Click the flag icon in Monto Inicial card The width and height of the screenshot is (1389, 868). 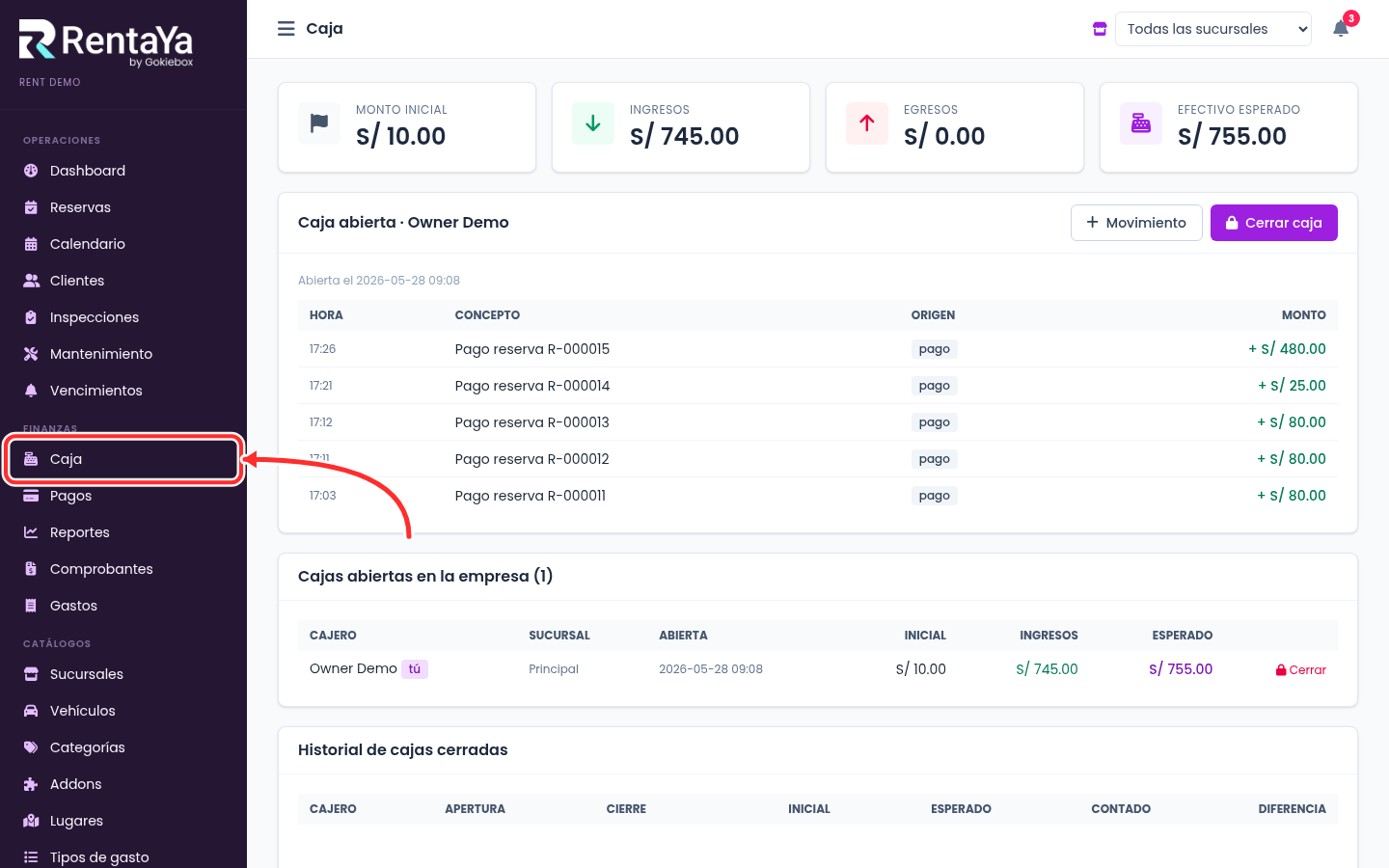319,123
